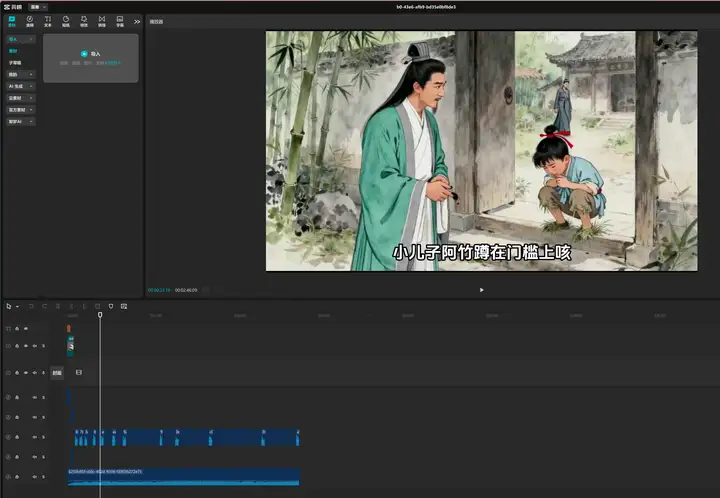Click the Undo icon in timeline toolbar
Image resolution: width=720 pixels, height=498 pixels.
click(x=31, y=306)
